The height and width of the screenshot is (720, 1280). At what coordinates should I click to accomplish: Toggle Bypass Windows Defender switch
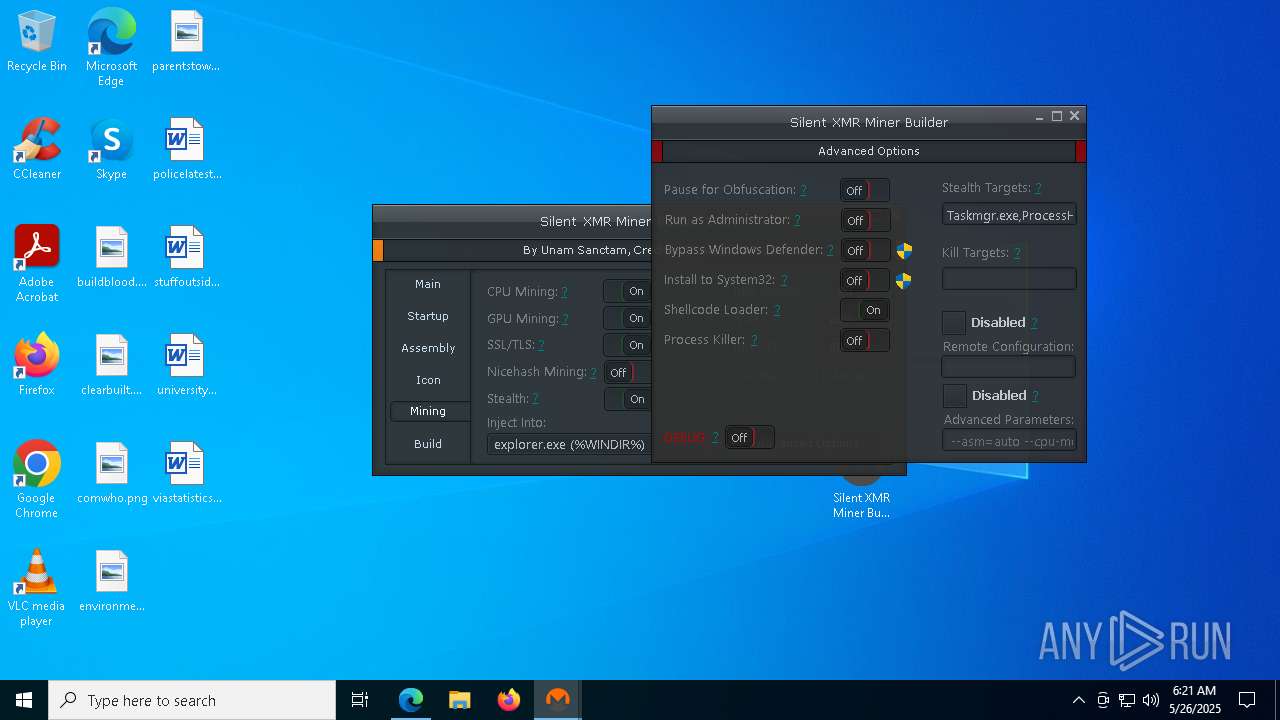point(865,250)
